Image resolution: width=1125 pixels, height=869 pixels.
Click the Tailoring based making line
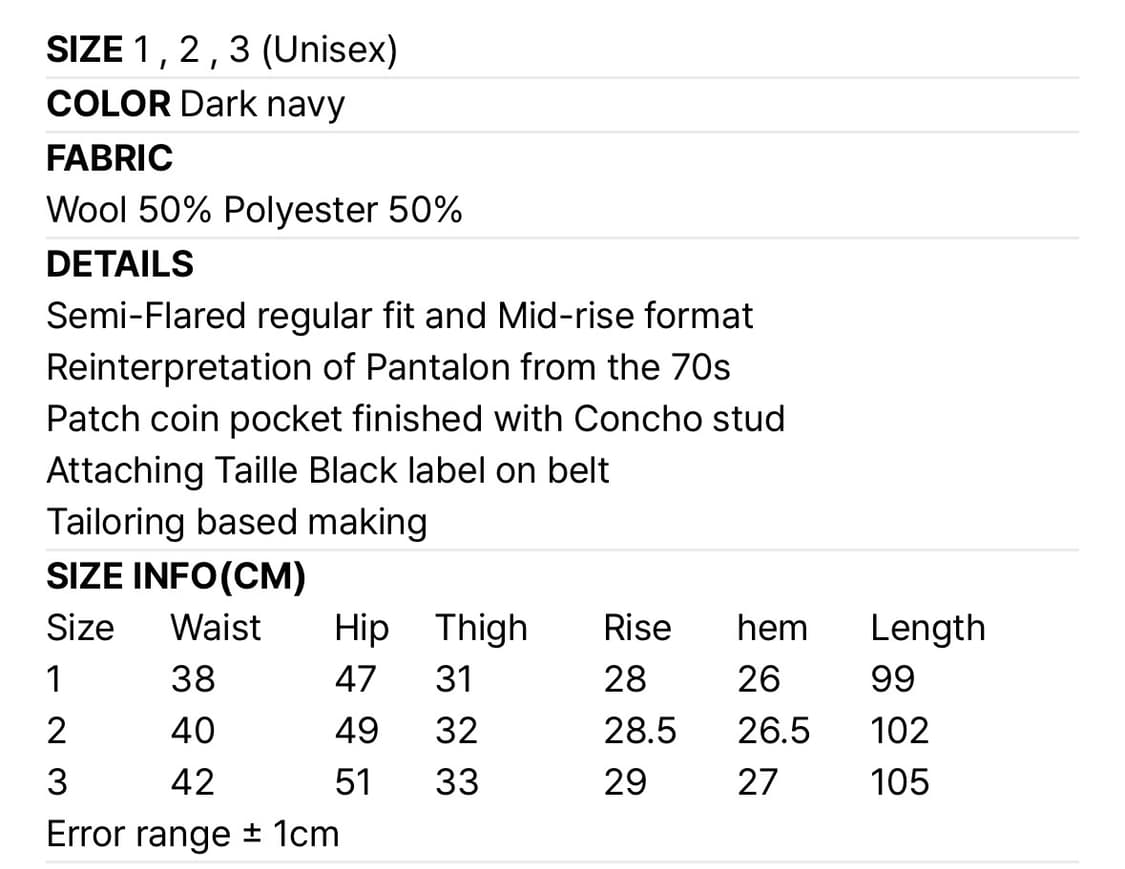[x=237, y=522]
